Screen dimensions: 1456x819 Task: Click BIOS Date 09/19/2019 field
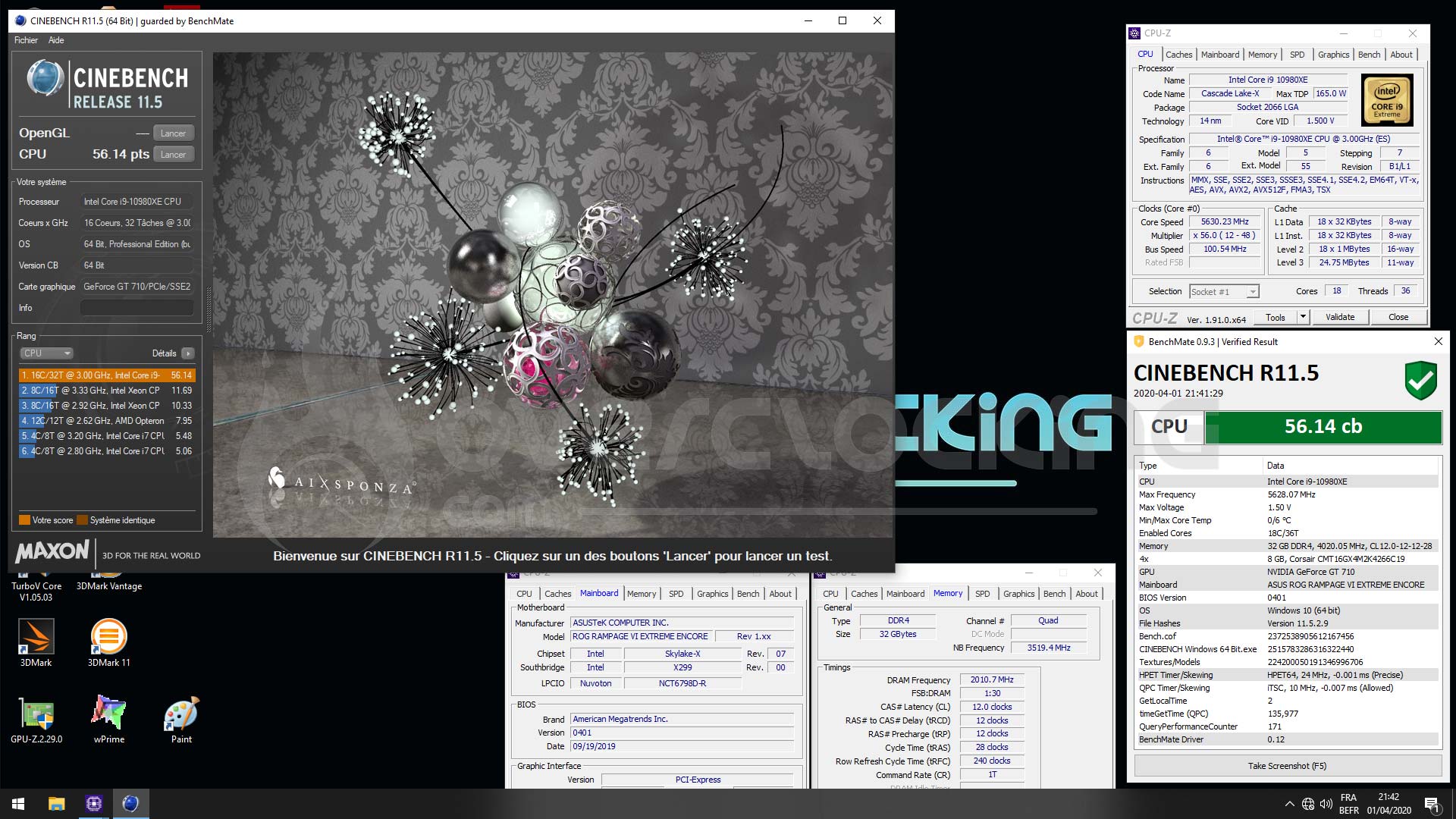(x=682, y=746)
